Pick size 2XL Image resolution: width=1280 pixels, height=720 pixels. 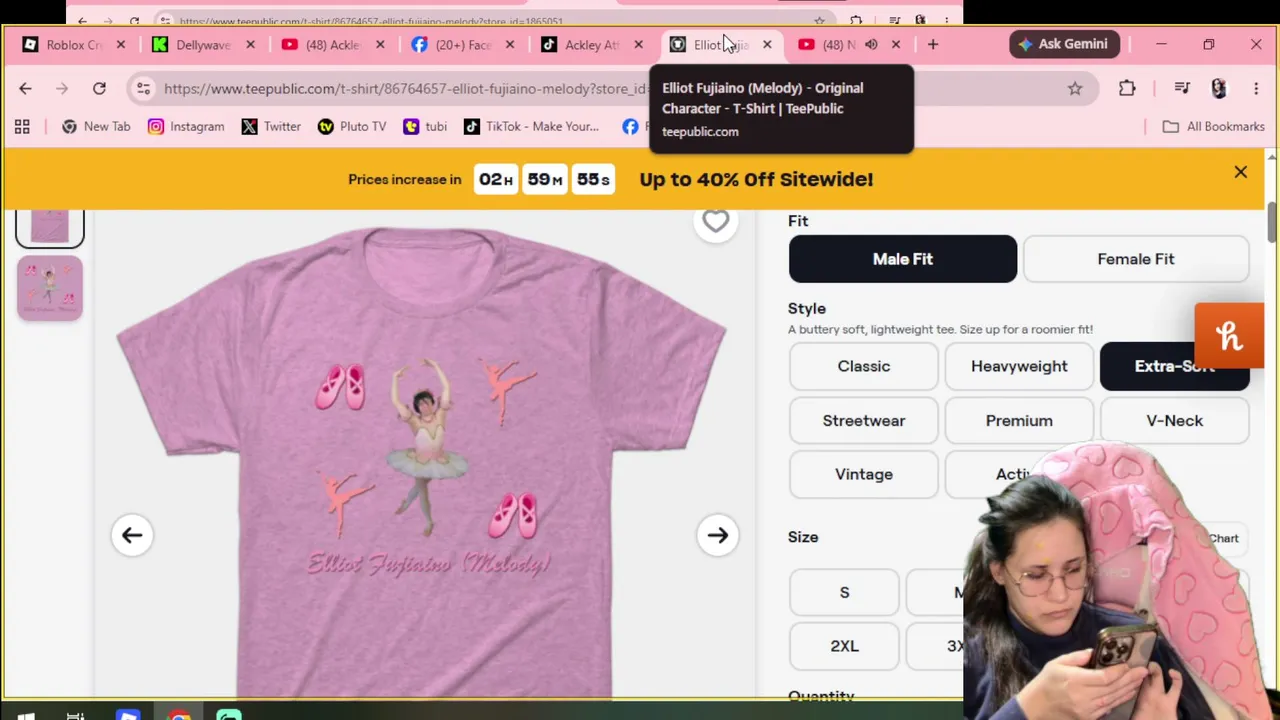click(844, 646)
